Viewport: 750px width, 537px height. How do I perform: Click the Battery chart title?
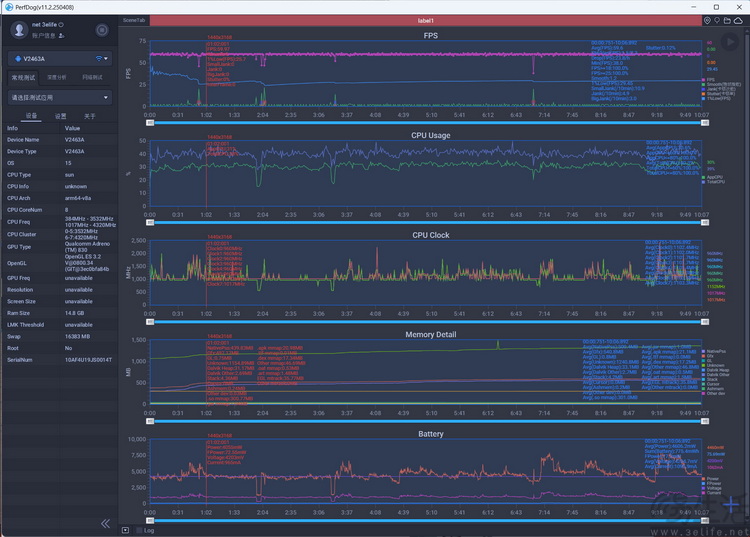(x=430, y=434)
